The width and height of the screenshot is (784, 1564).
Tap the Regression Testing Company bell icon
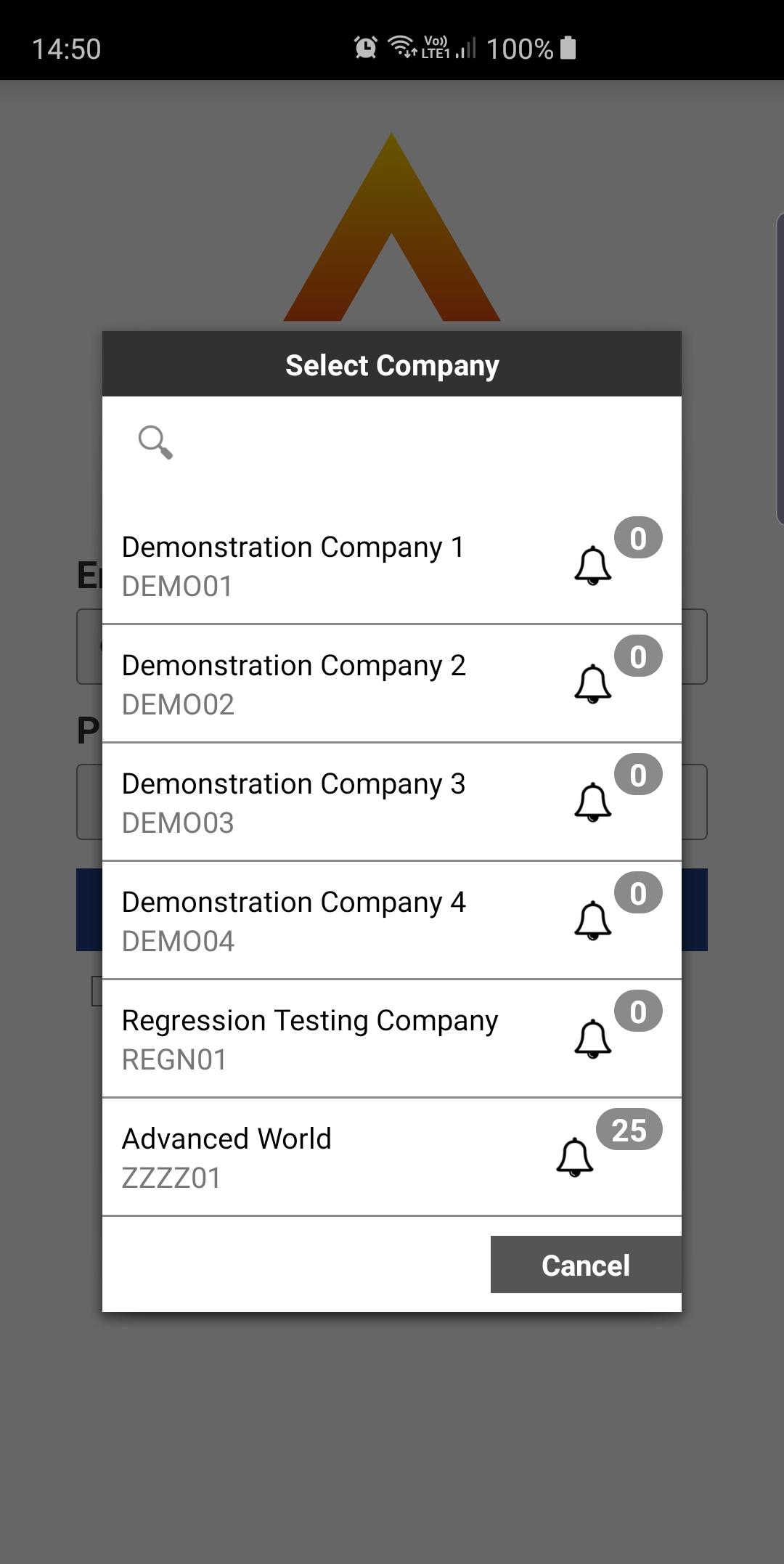click(592, 1039)
